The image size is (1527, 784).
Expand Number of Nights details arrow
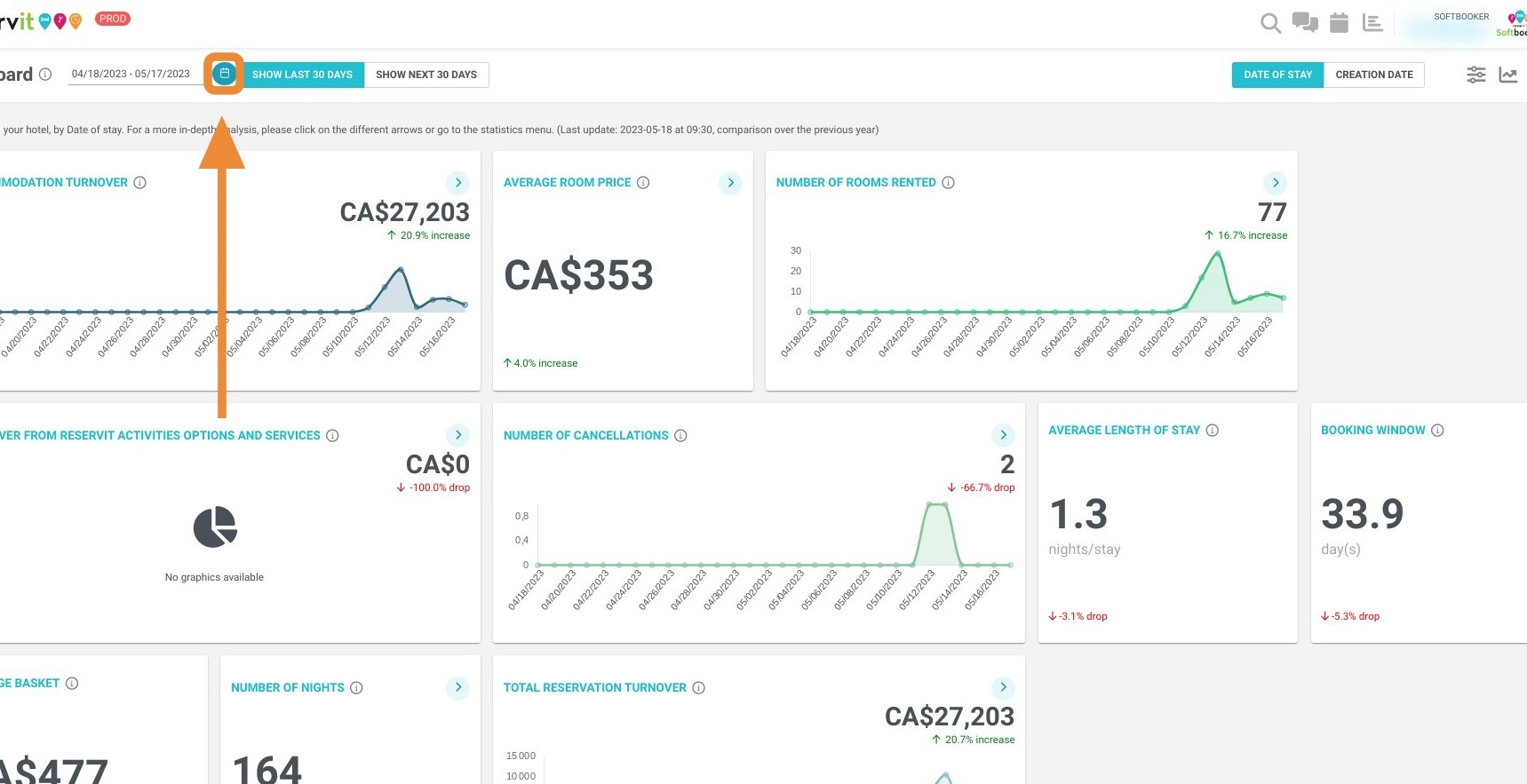tap(457, 687)
